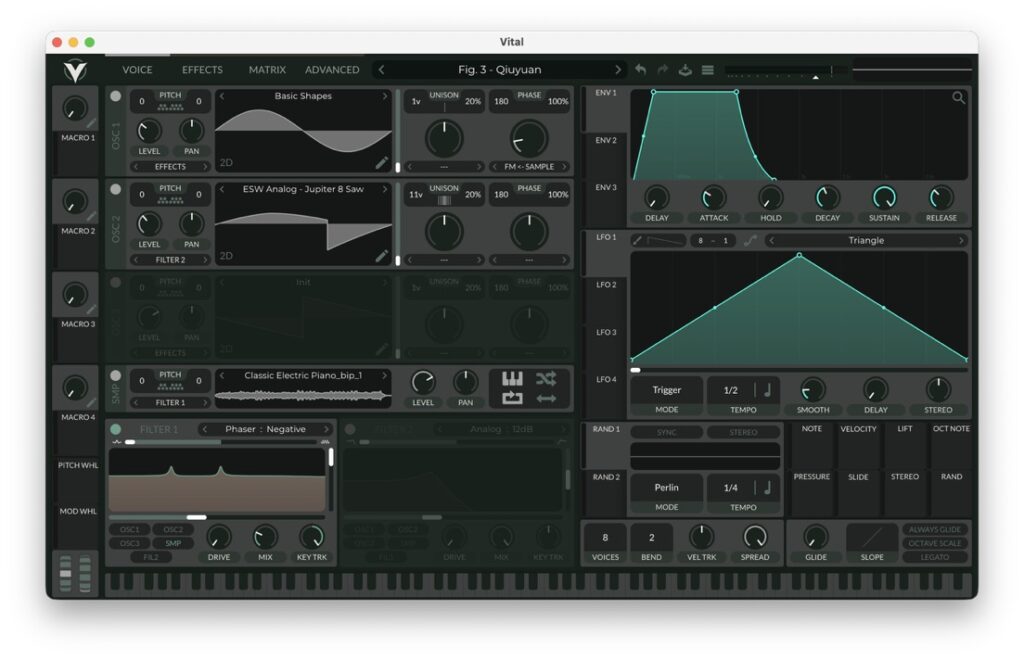Enable SMP input on Filter 1
Screen dimensions: 1024x660
click(x=173, y=543)
